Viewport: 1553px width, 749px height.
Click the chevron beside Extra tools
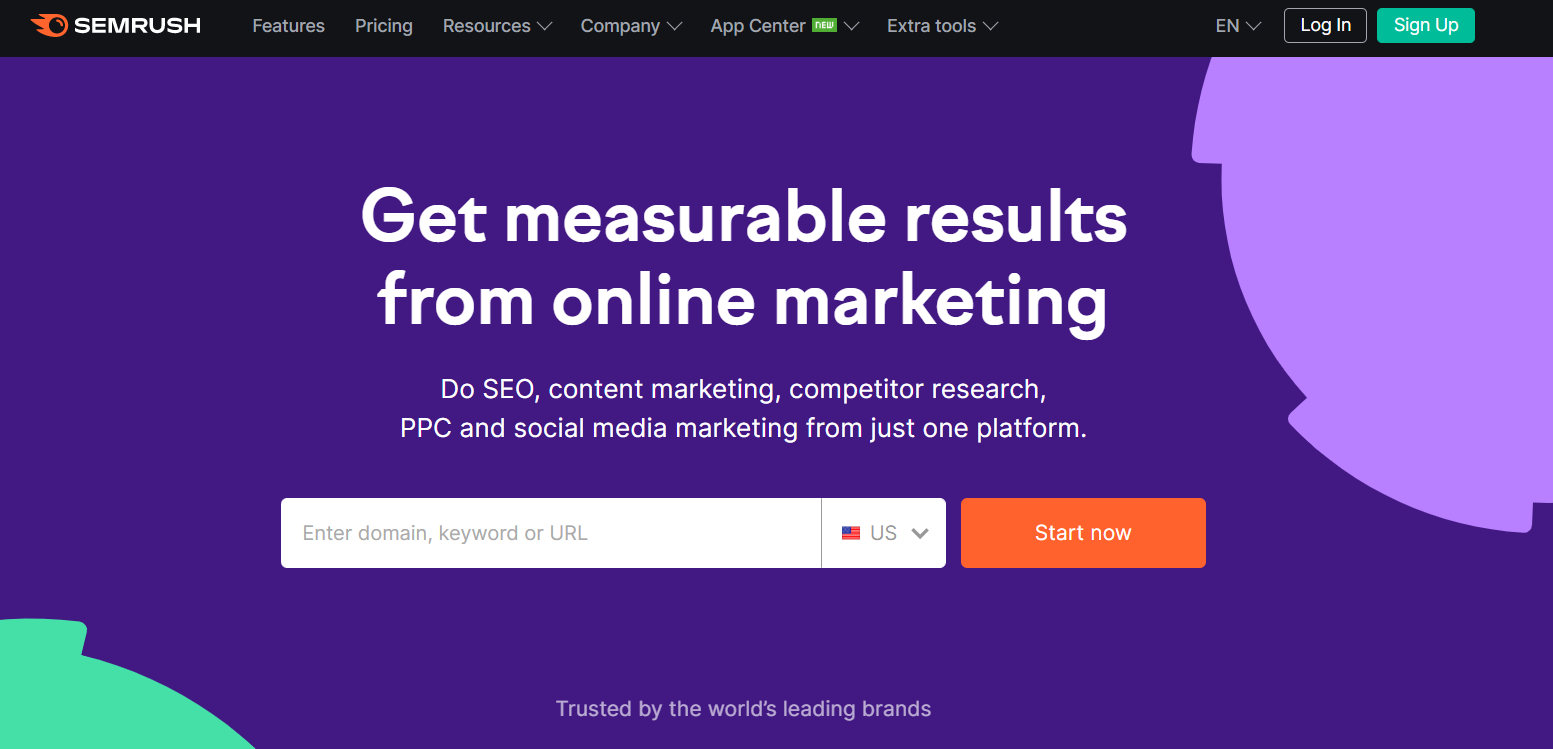click(x=990, y=26)
